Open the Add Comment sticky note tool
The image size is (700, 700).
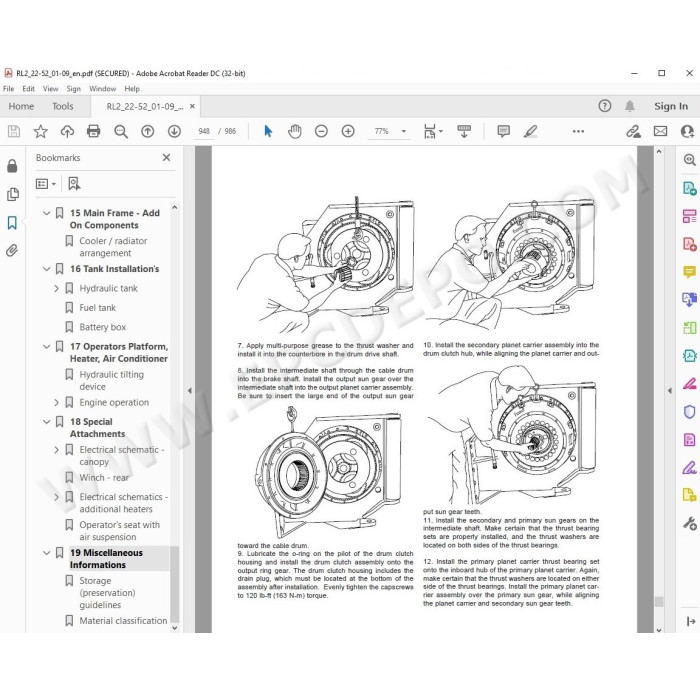coord(504,131)
